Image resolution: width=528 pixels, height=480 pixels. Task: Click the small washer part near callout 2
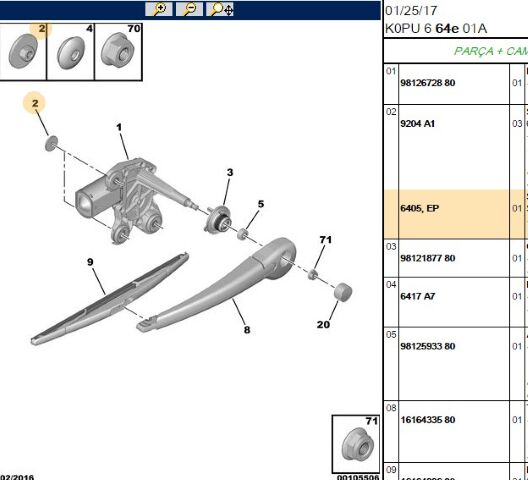pyautogui.click(x=51, y=143)
